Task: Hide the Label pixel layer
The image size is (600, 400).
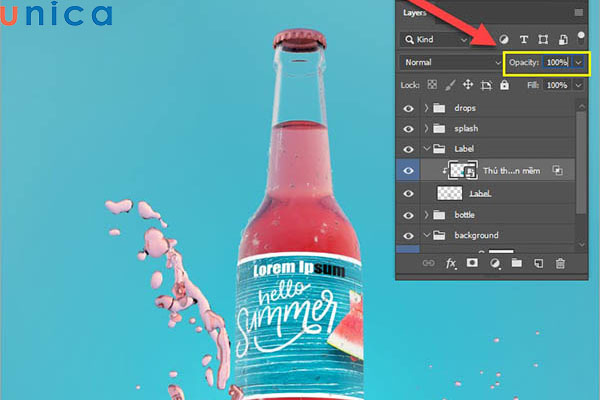Action: [x=408, y=194]
